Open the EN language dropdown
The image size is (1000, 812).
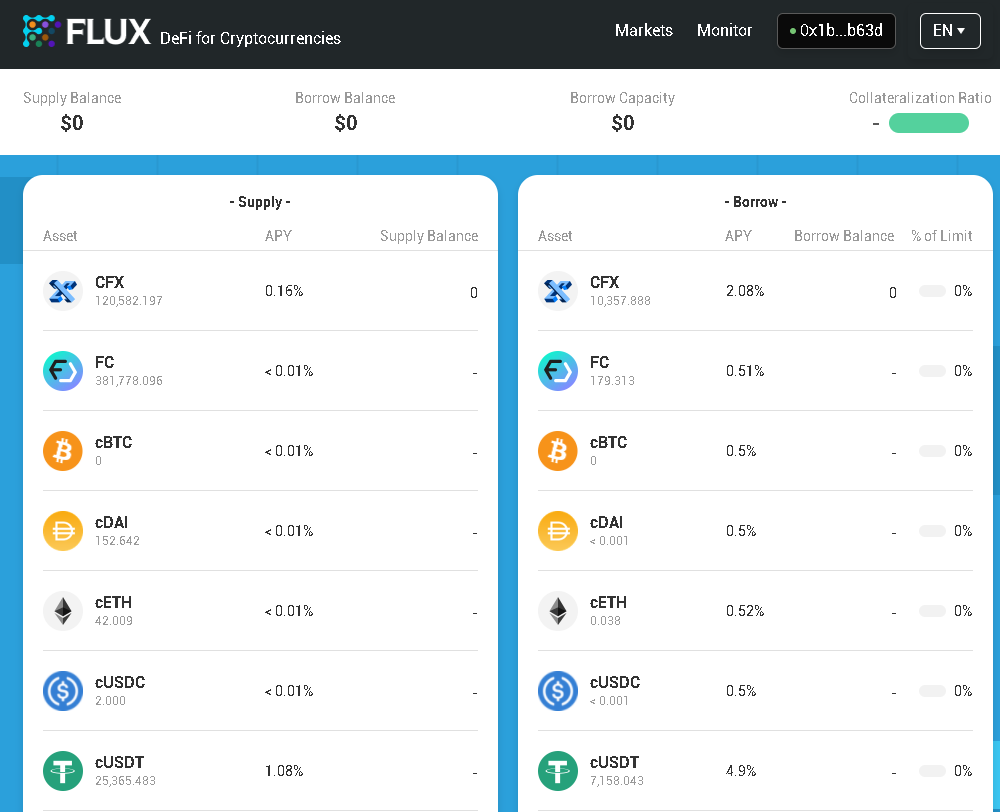click(949, 31)
